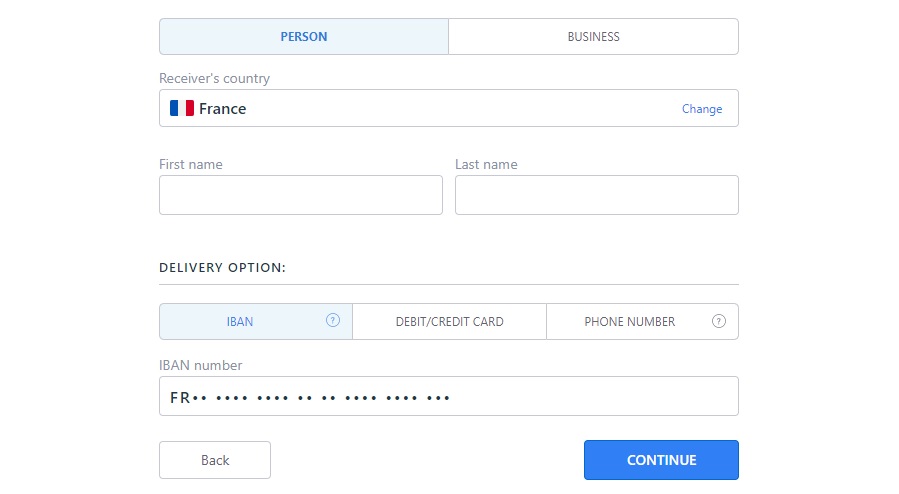This screenshot has width=899, height=494.
Task: Click the First name label
Action: [x=191, y=164]
